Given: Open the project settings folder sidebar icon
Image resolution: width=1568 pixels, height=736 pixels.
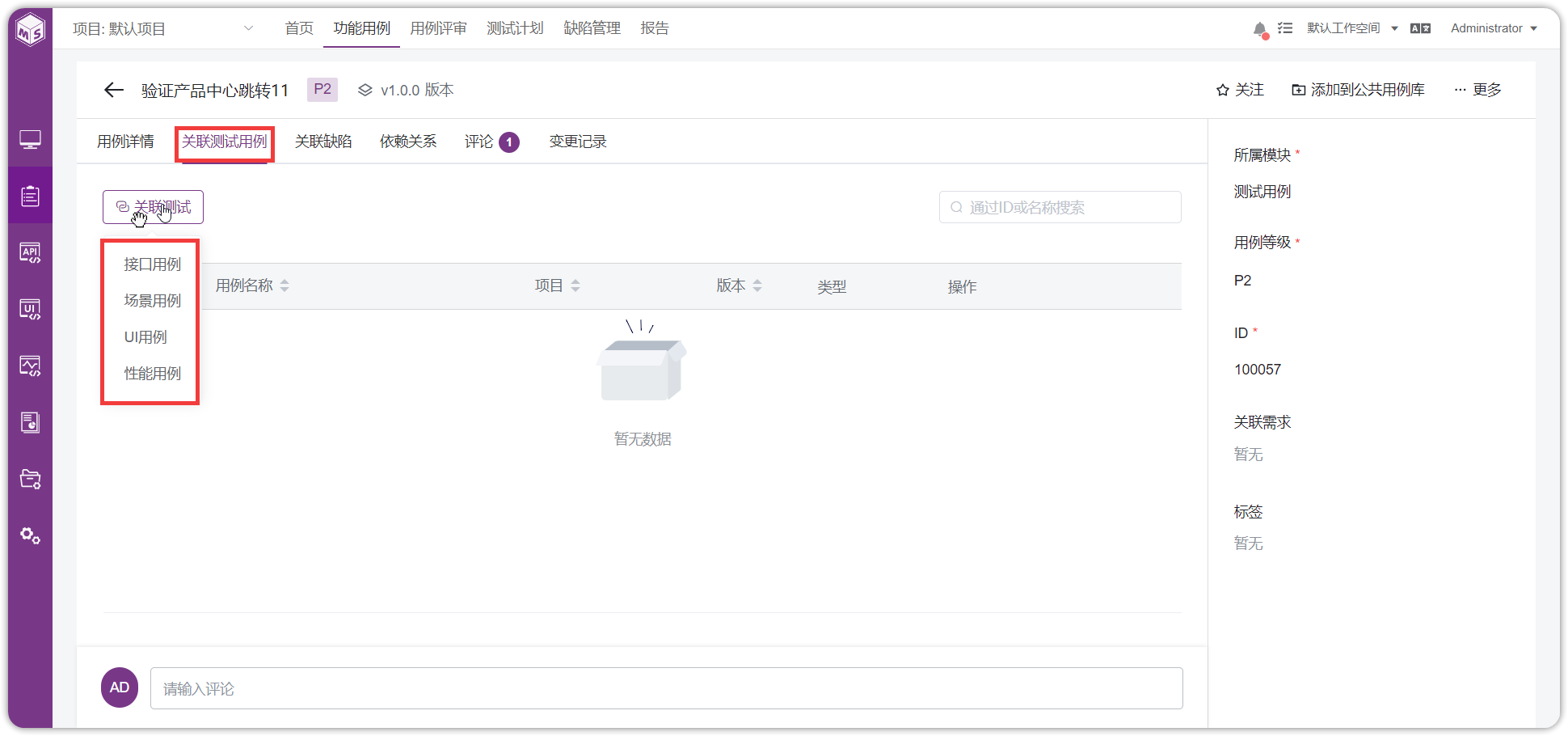Looking at the screenshot, I should (31, 479).
